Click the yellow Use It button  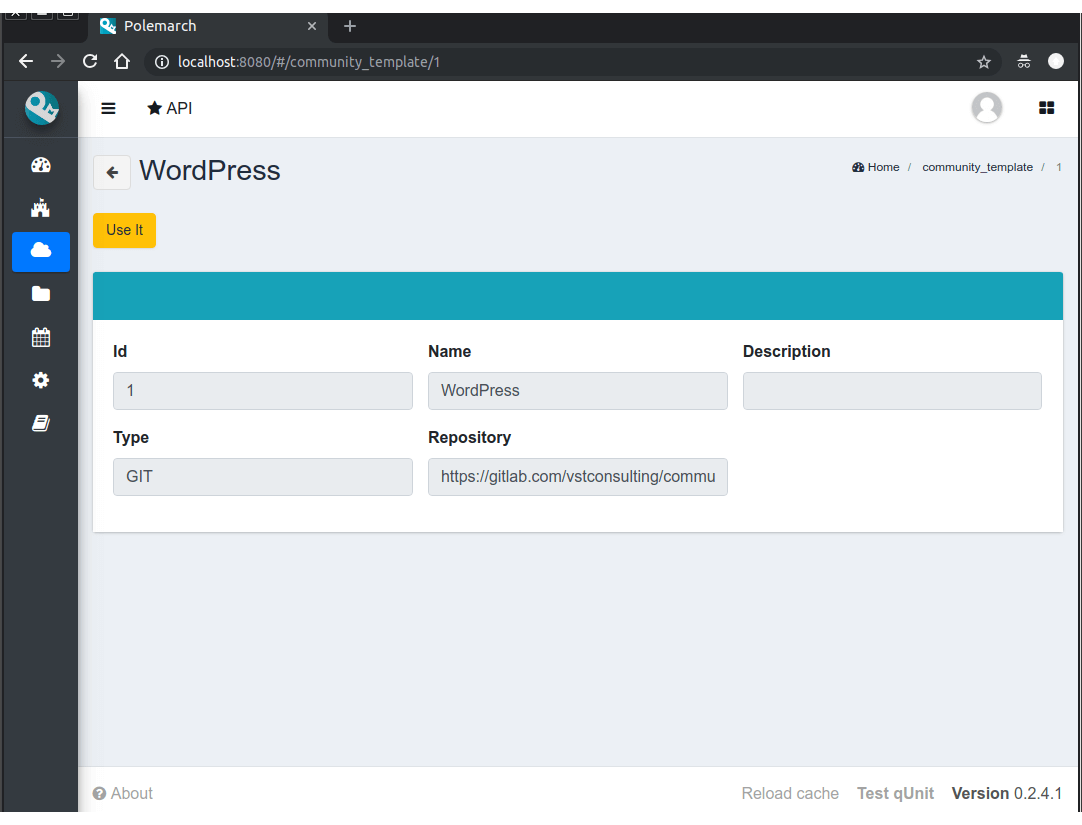click(124, 230)
